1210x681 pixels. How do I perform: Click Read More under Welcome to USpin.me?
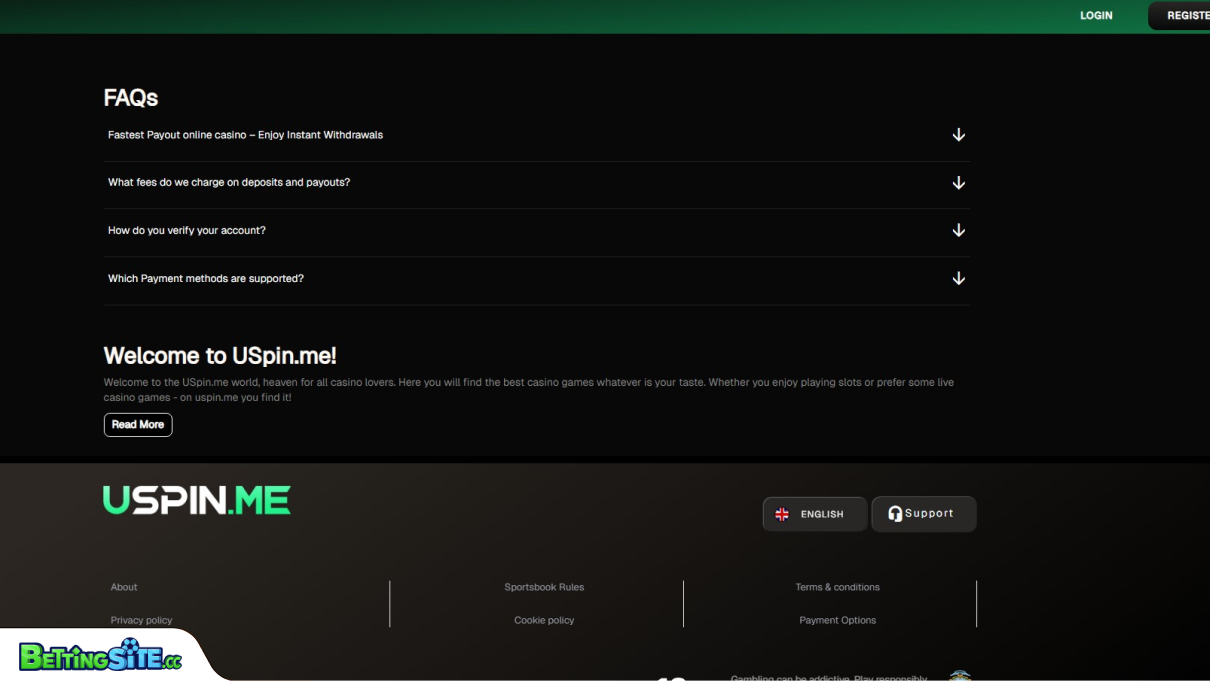coord(137,424)
